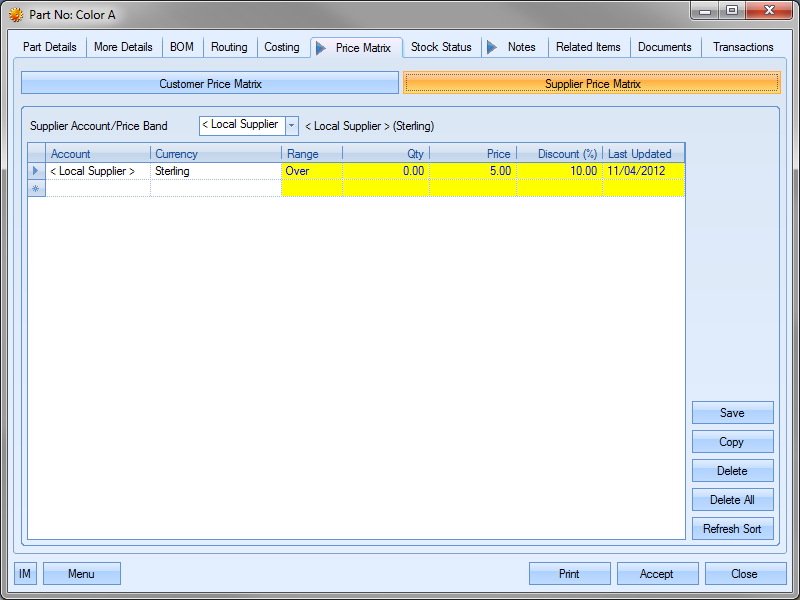Switch to the Supplier Price Matrix view

(x=591, y=84)
